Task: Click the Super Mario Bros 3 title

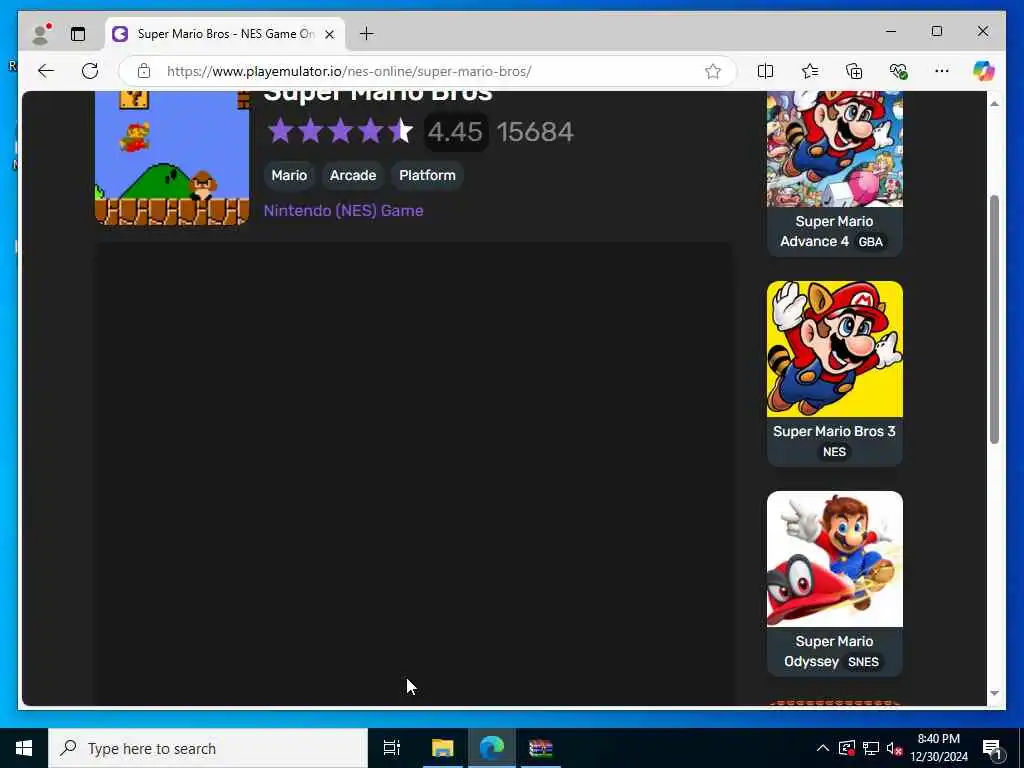Action: point(835,431)
